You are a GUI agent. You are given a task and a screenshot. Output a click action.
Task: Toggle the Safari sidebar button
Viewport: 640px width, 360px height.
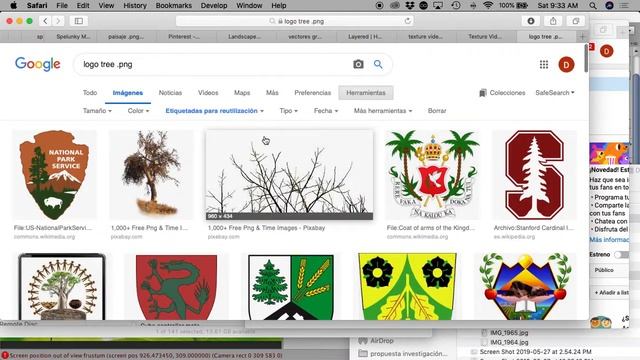tap(79, 21)
